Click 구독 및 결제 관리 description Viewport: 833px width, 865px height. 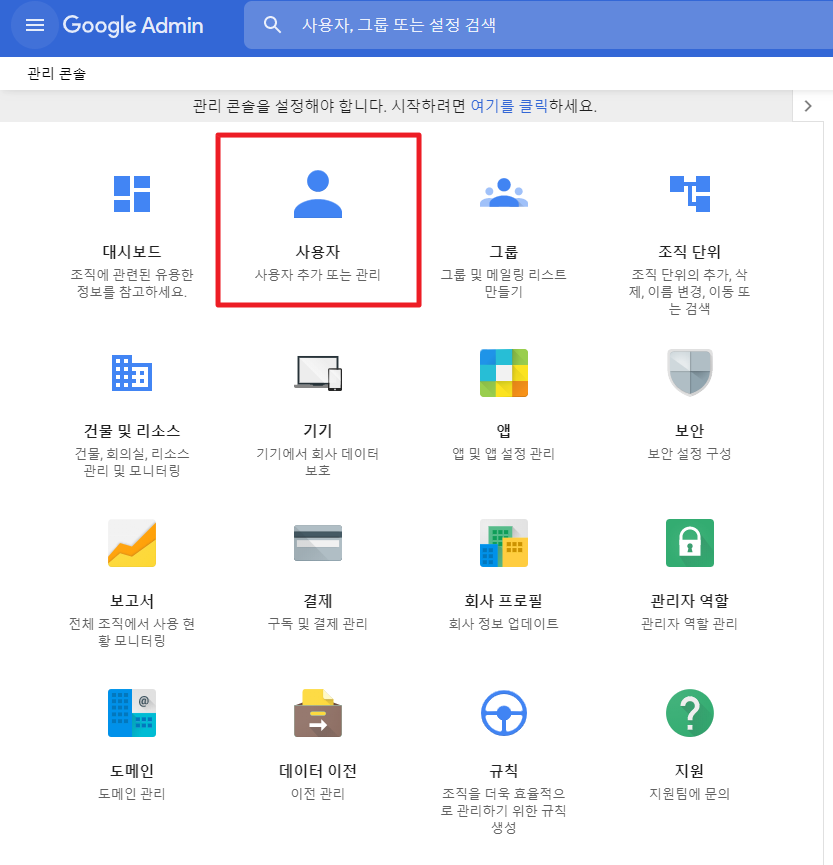pyautogui.click(x=318, y=623)
